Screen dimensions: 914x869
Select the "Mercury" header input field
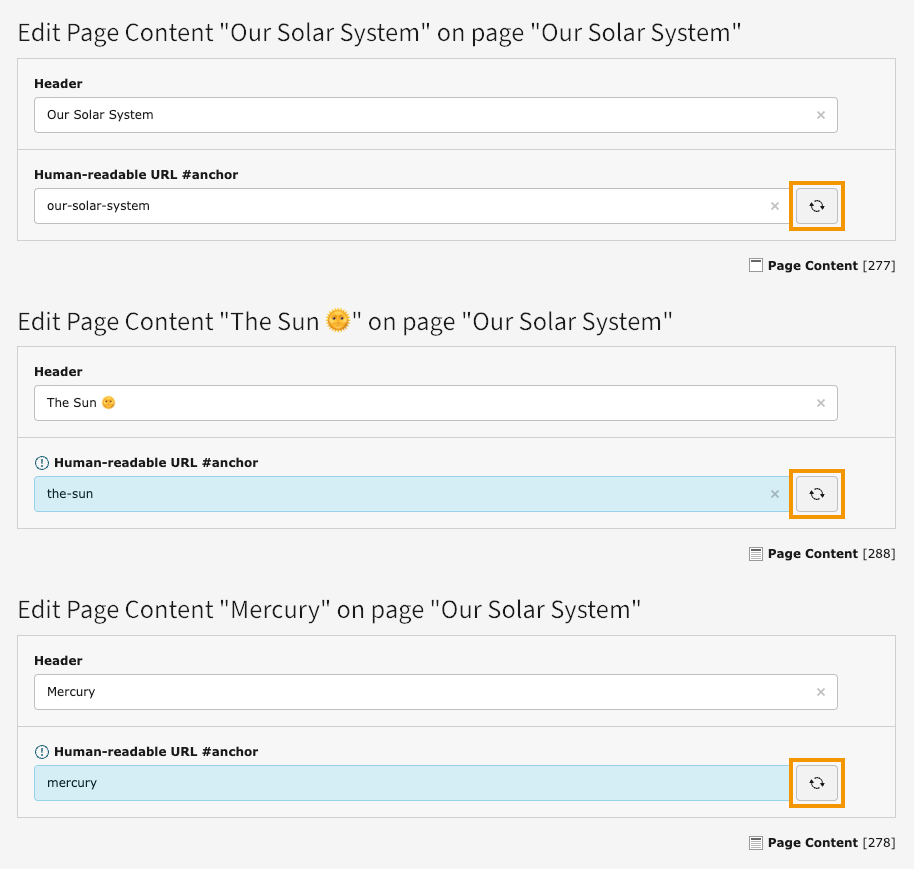400,692
